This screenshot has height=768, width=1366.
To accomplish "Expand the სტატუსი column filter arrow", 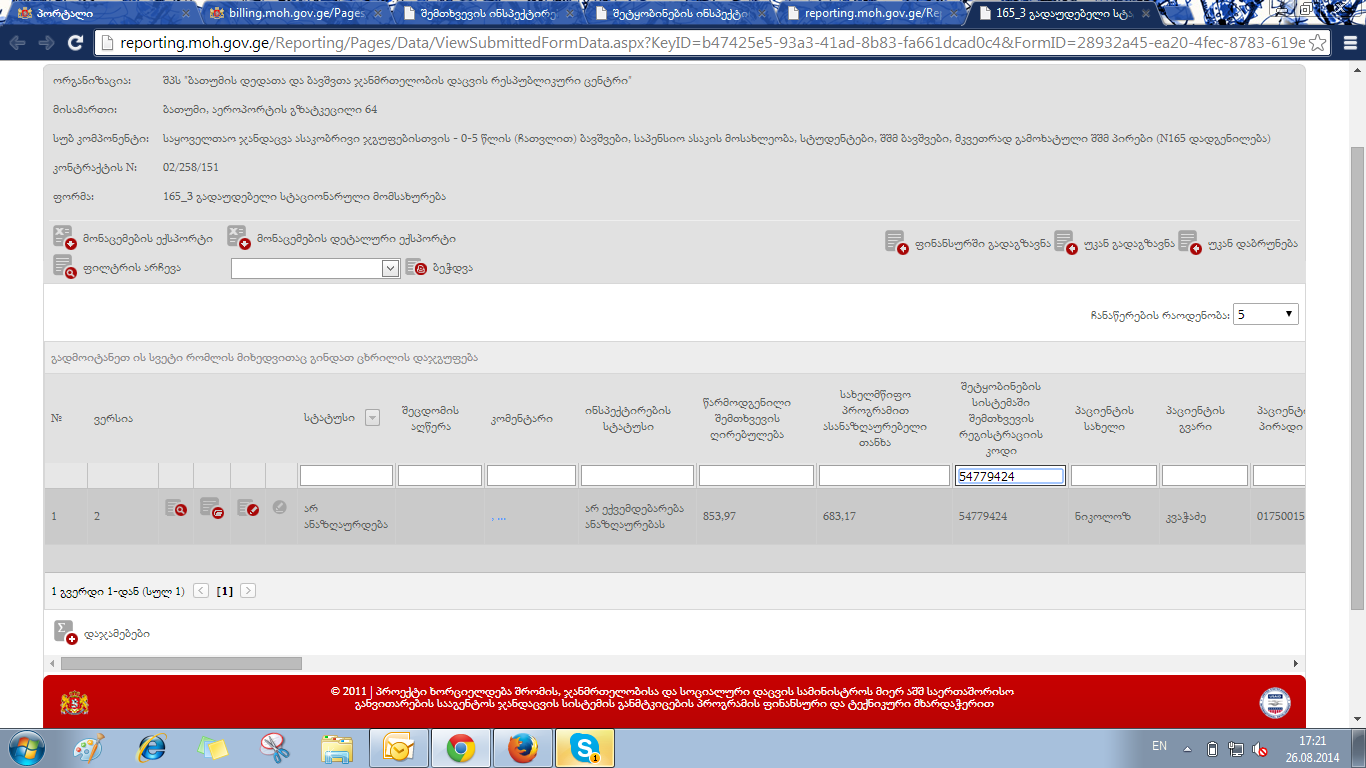I will [x=372, y=418].
